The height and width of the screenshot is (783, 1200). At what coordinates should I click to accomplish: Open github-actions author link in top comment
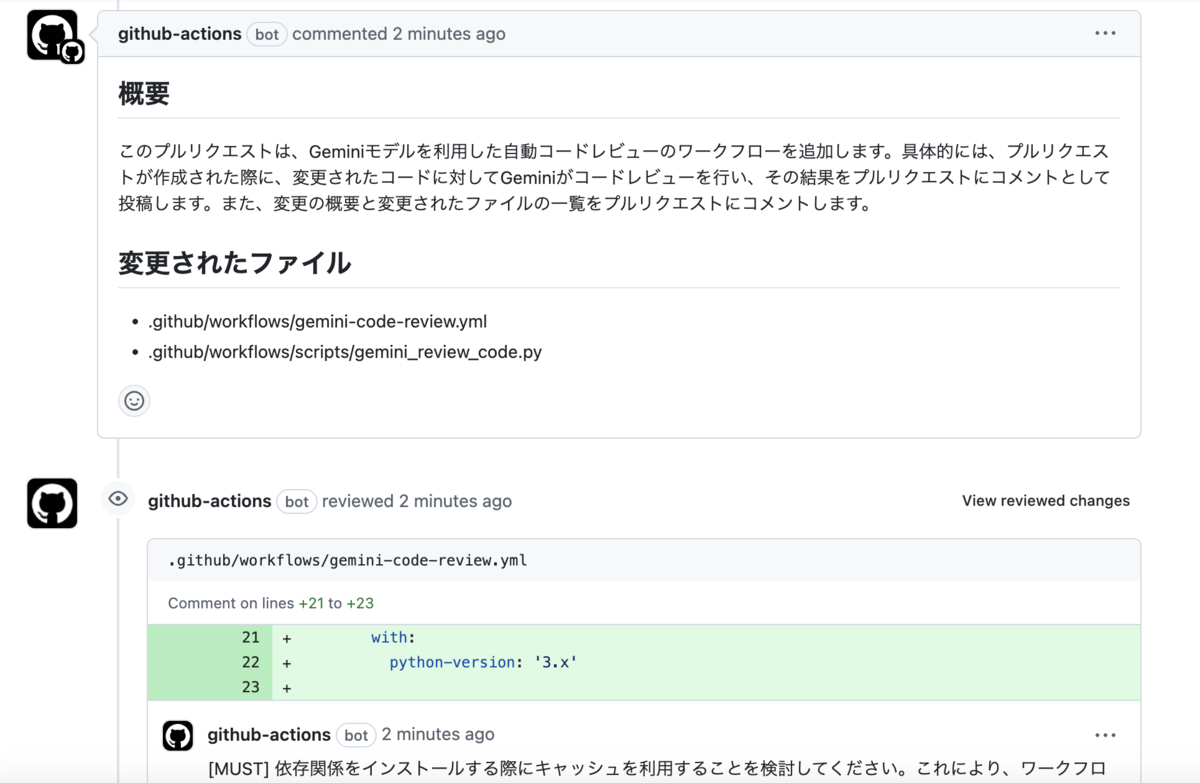click(x=180, y=34)
